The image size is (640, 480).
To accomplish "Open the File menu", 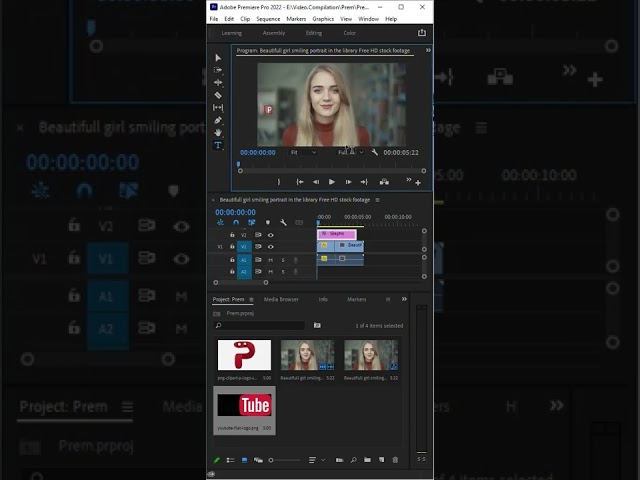I will (x=213, y=19).
